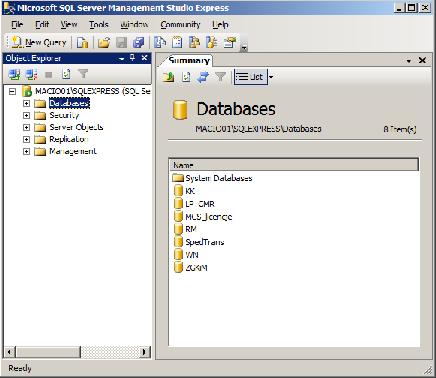
Task: Click the Refresh icon in Summary toolbar
Action: 186,77
